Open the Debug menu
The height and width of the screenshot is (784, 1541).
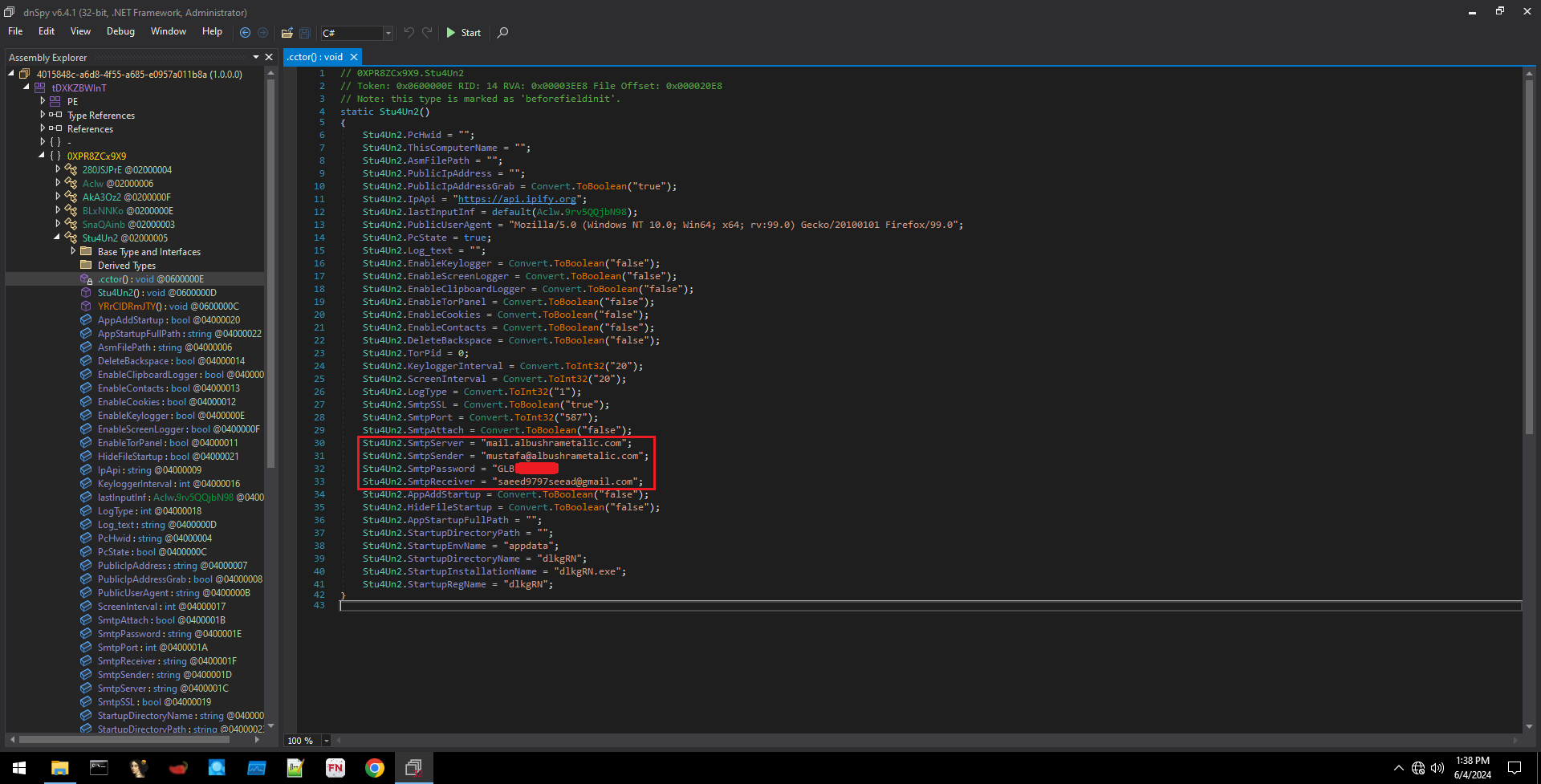click(120, 31)
